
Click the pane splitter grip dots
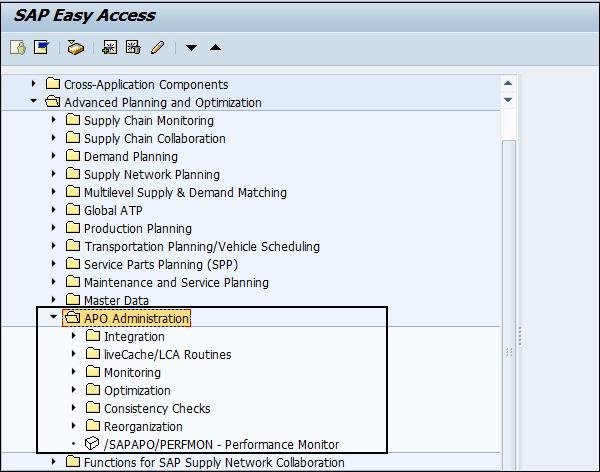[520, 336]
